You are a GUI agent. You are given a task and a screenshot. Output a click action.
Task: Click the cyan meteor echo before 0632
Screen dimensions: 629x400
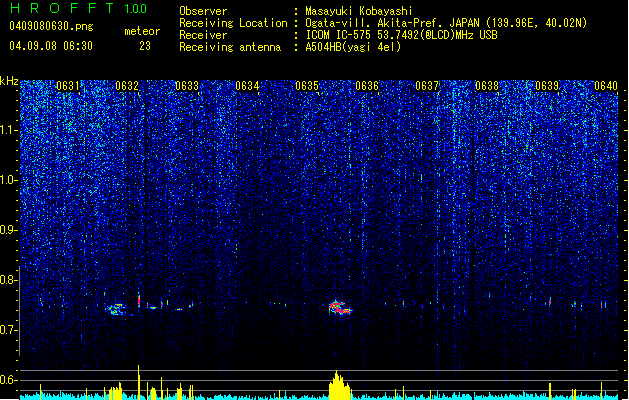(x=116, y=309)
